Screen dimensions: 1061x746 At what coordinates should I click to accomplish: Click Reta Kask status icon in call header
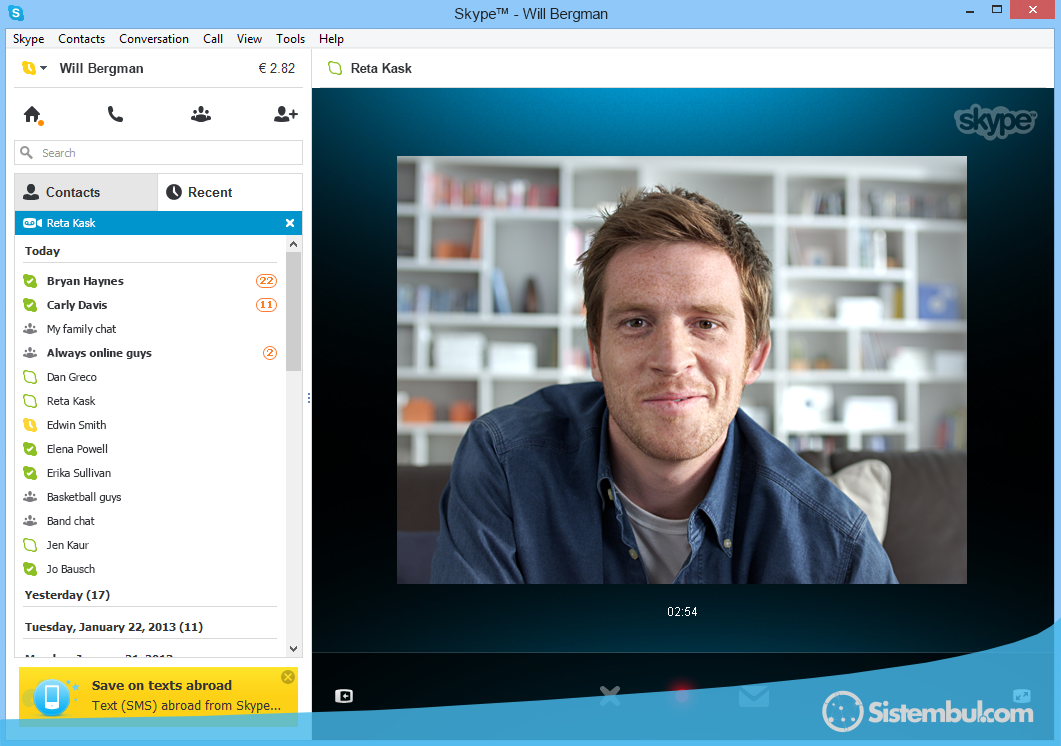tap(335, 68)
